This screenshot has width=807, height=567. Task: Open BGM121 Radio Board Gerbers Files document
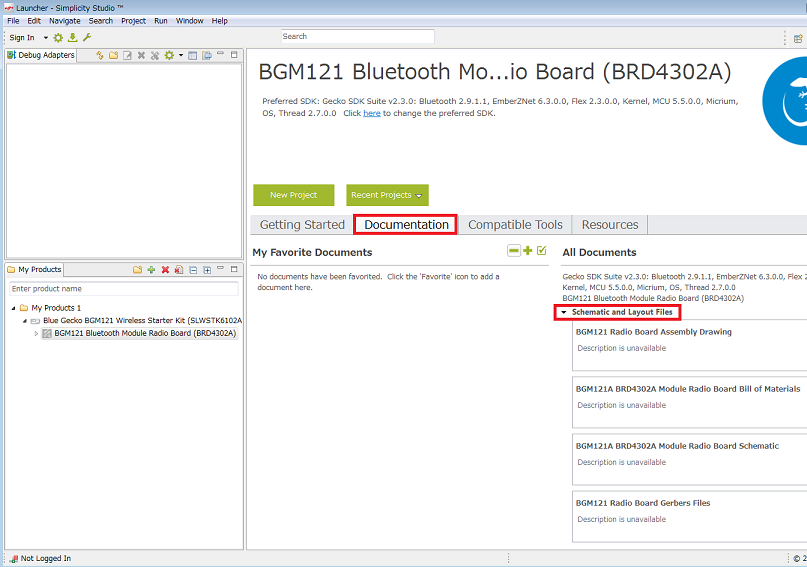point(643,503)
